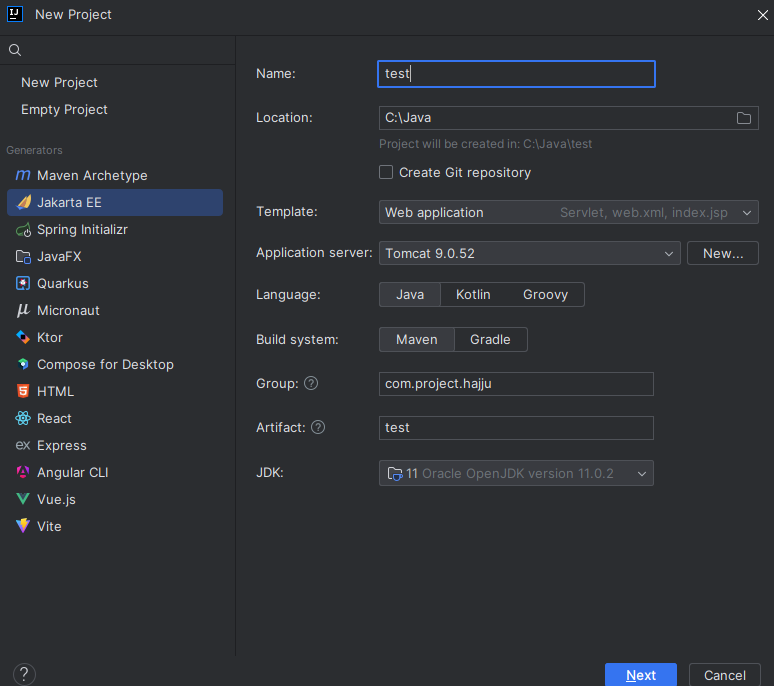
Task: Select the HTML generator label
Action: pos(55,392)
